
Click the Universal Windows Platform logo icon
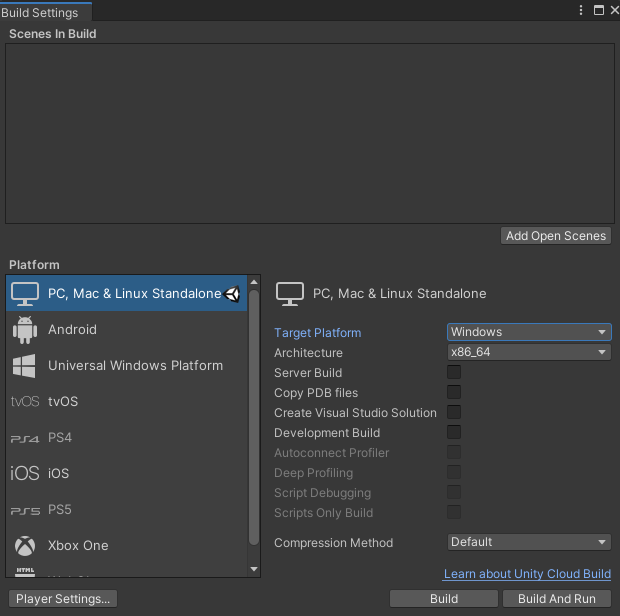point(24,366)
